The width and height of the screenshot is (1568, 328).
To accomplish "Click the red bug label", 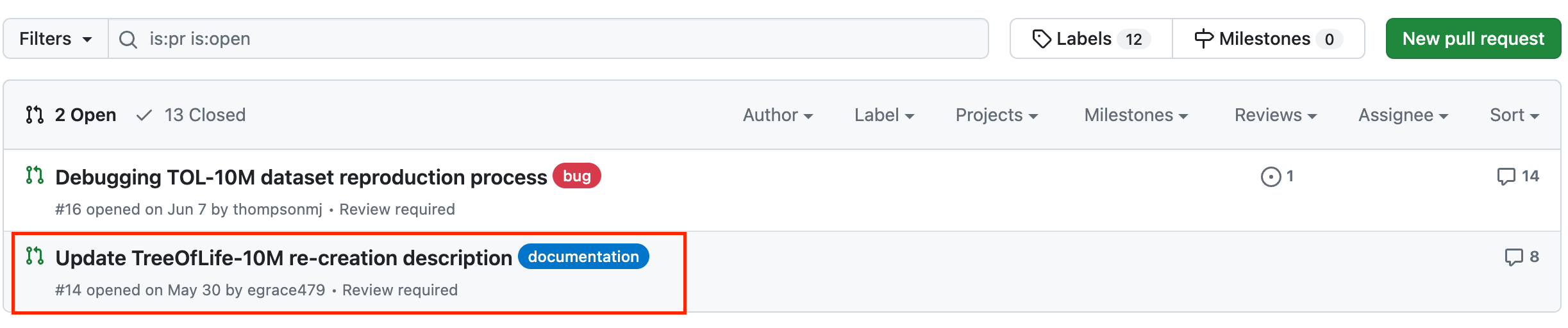I will 576,176.
